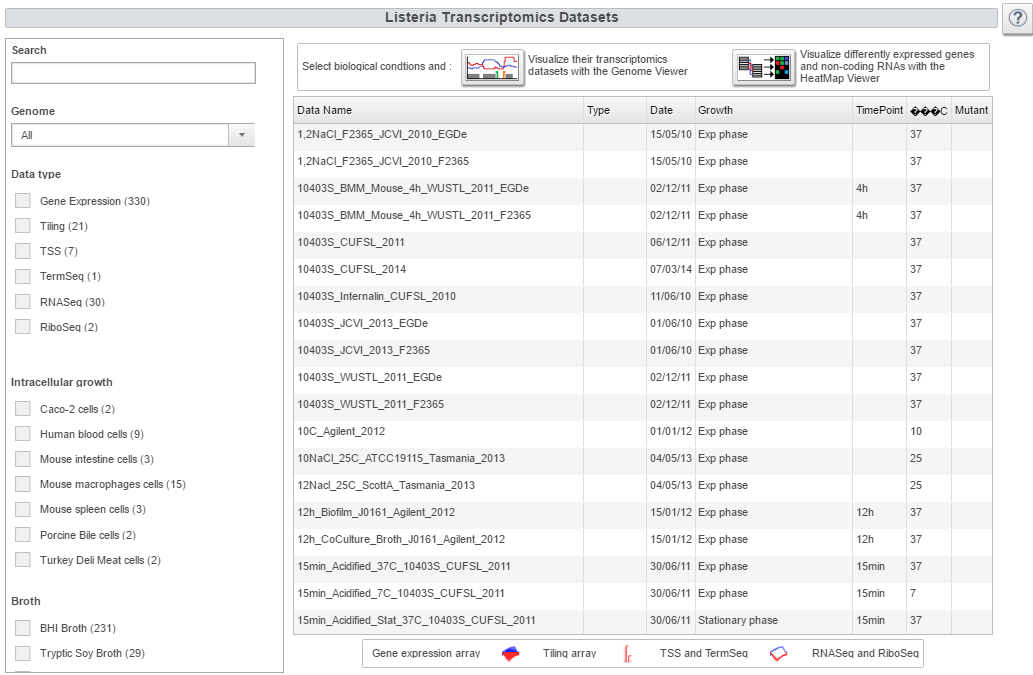Select the 10403S_CUFSL_2014 dataset row
Viewport: 1033px width, 675px height.
click(x=351, y=269)
